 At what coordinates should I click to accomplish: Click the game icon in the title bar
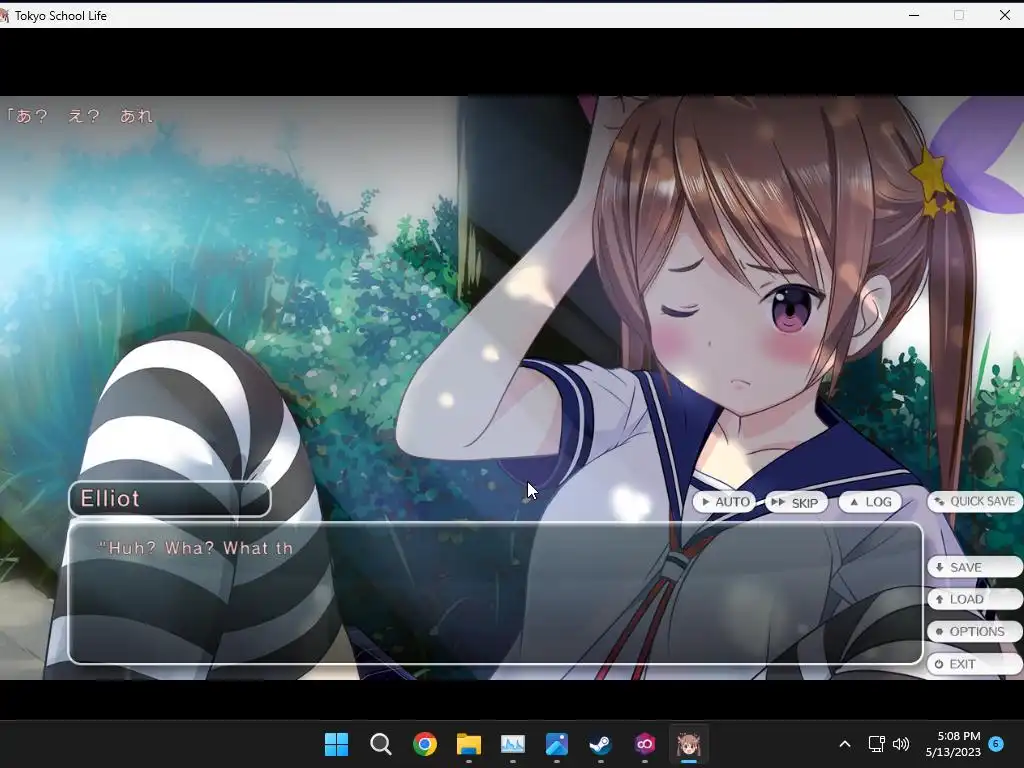[x=5, y=15]
